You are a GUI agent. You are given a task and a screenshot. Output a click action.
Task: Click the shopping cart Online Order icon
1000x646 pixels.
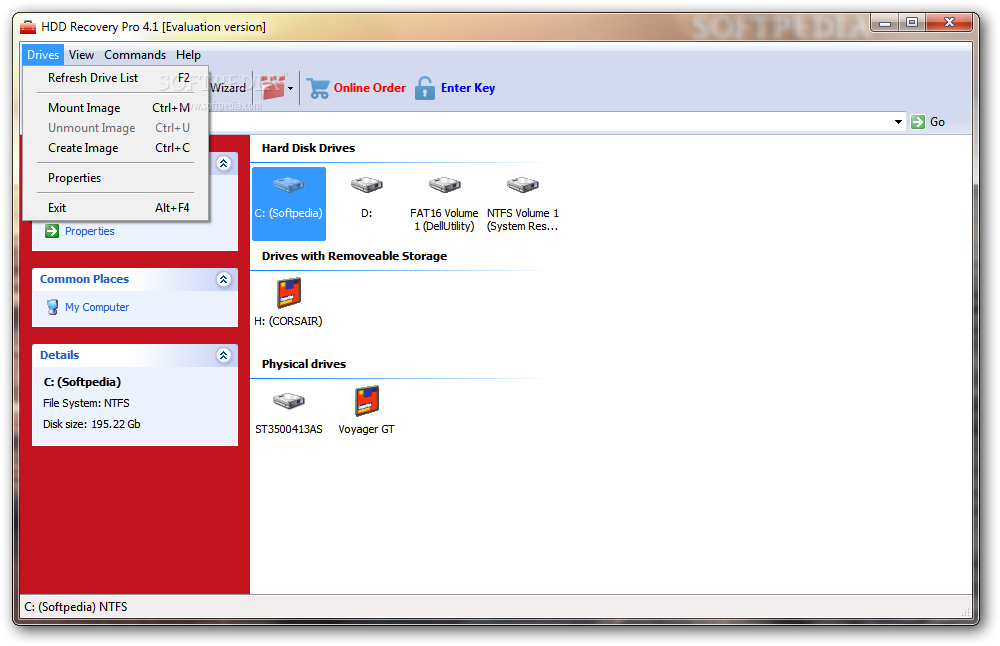318,88
